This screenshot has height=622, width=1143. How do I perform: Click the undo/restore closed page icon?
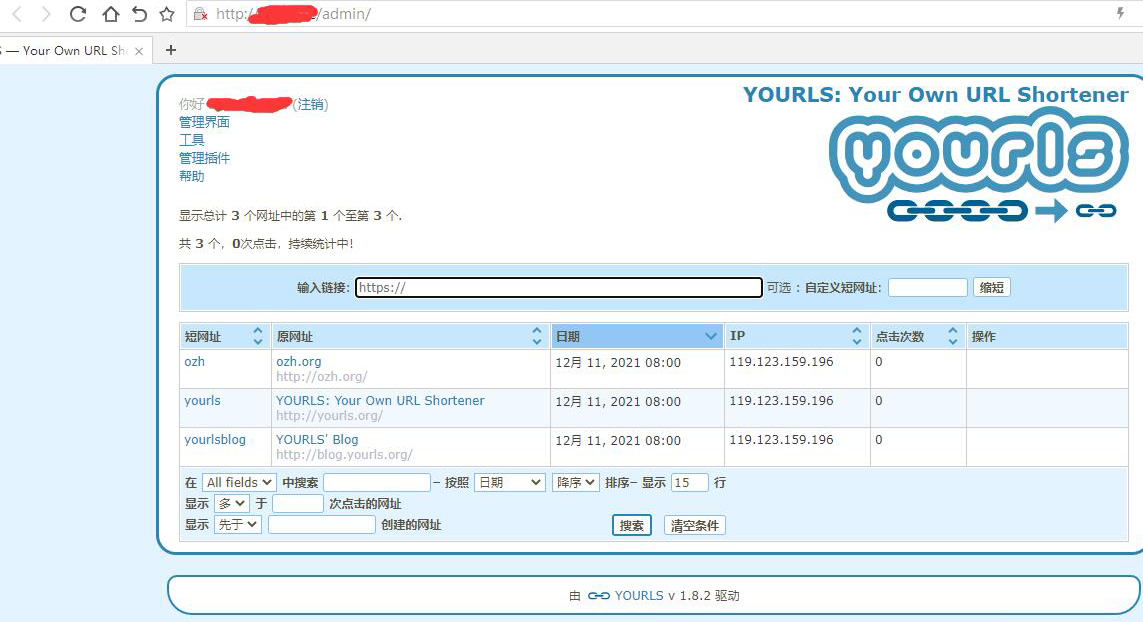click(x=139, y=14)
